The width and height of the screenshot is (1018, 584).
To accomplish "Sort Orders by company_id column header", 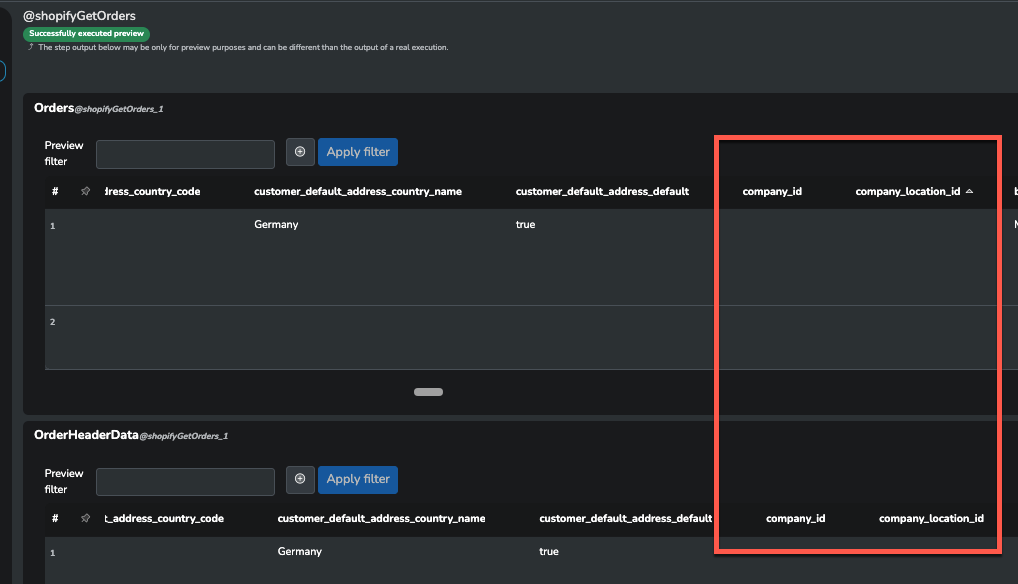I will 772,191.
